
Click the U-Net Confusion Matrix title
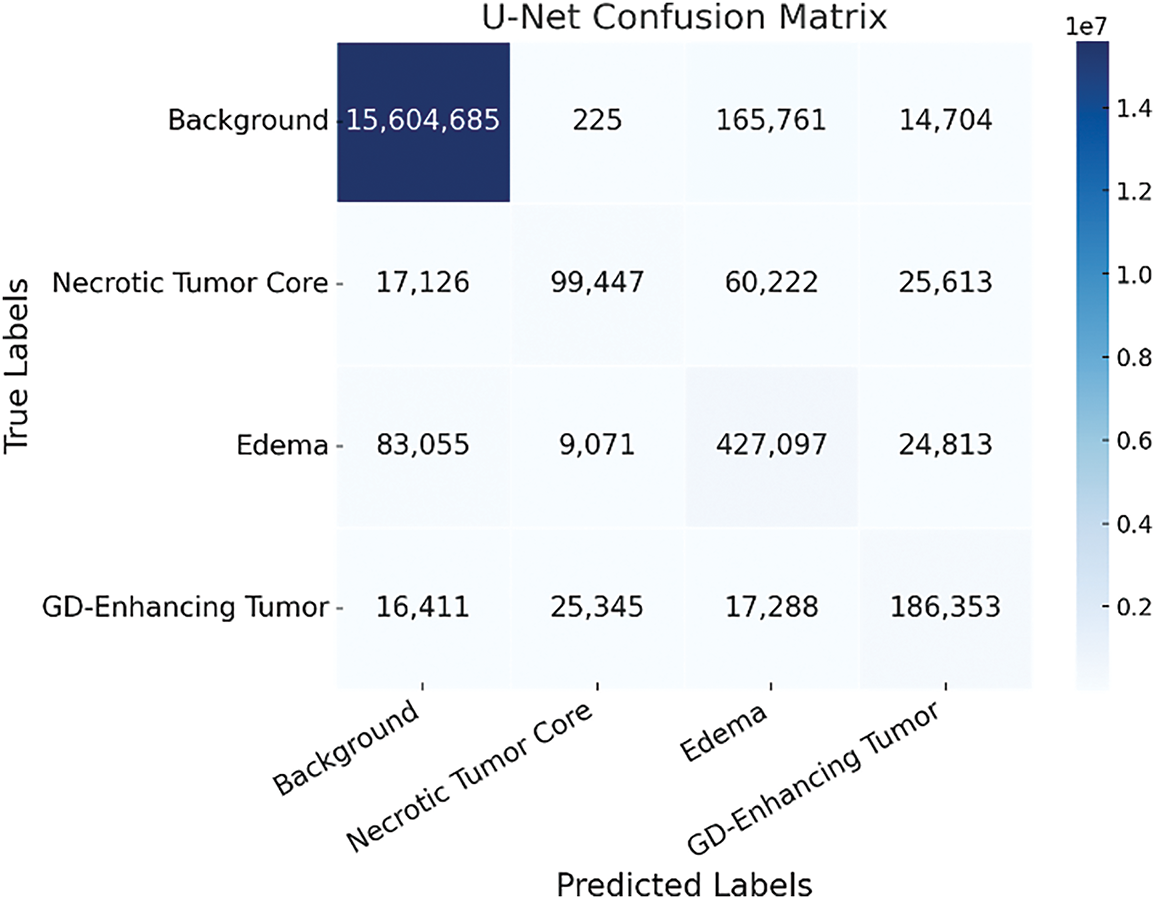click(684, 19)
